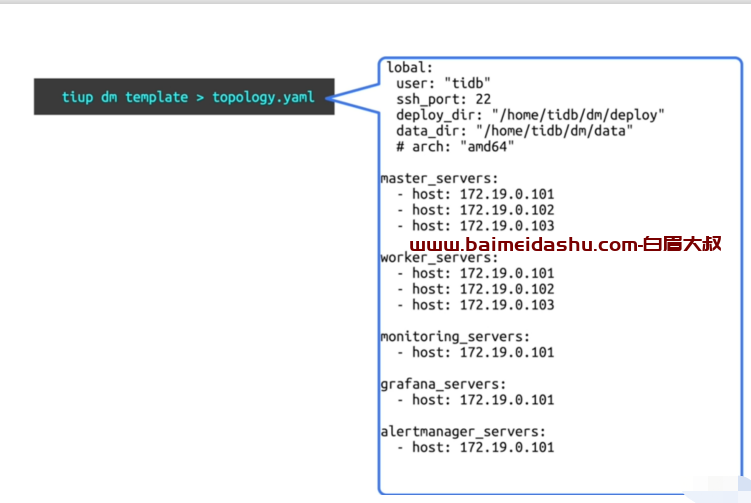This screenshot has width=751, height=503.
Task: Click the worker_servers: heading
Action: (x=439, y=258)
